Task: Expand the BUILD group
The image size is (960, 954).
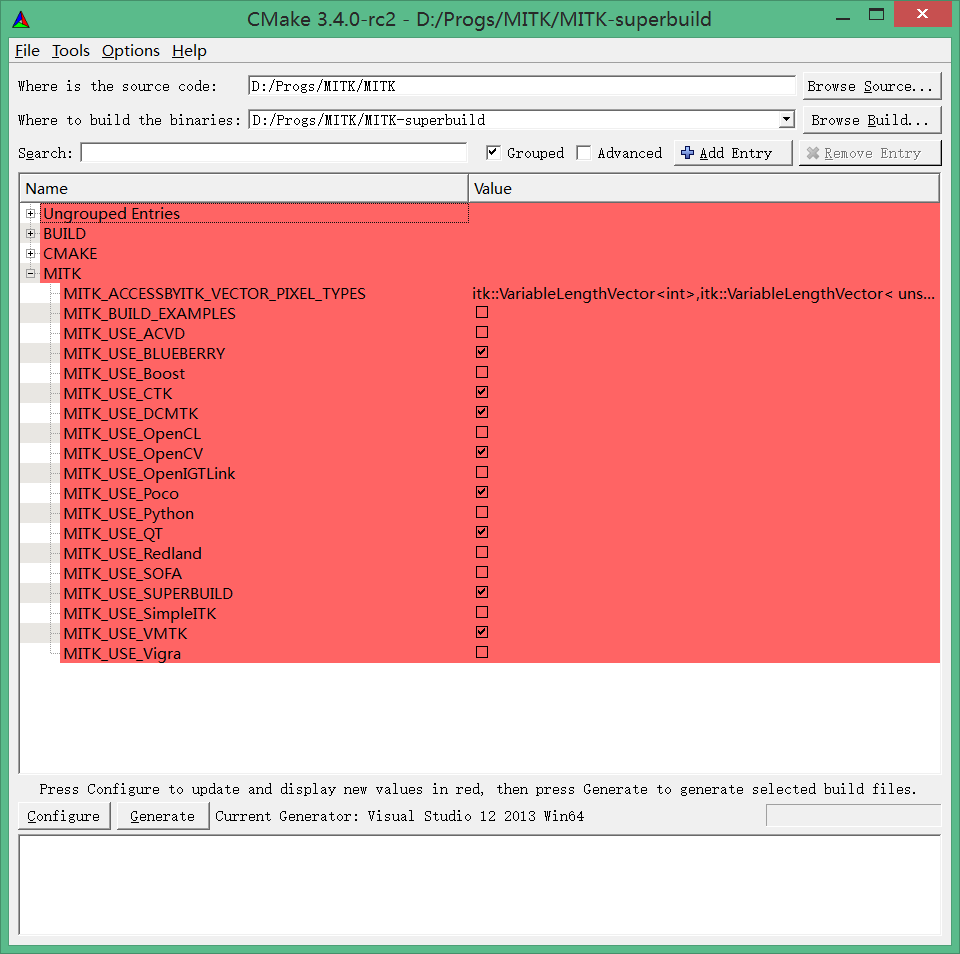Action: (31, 234)
